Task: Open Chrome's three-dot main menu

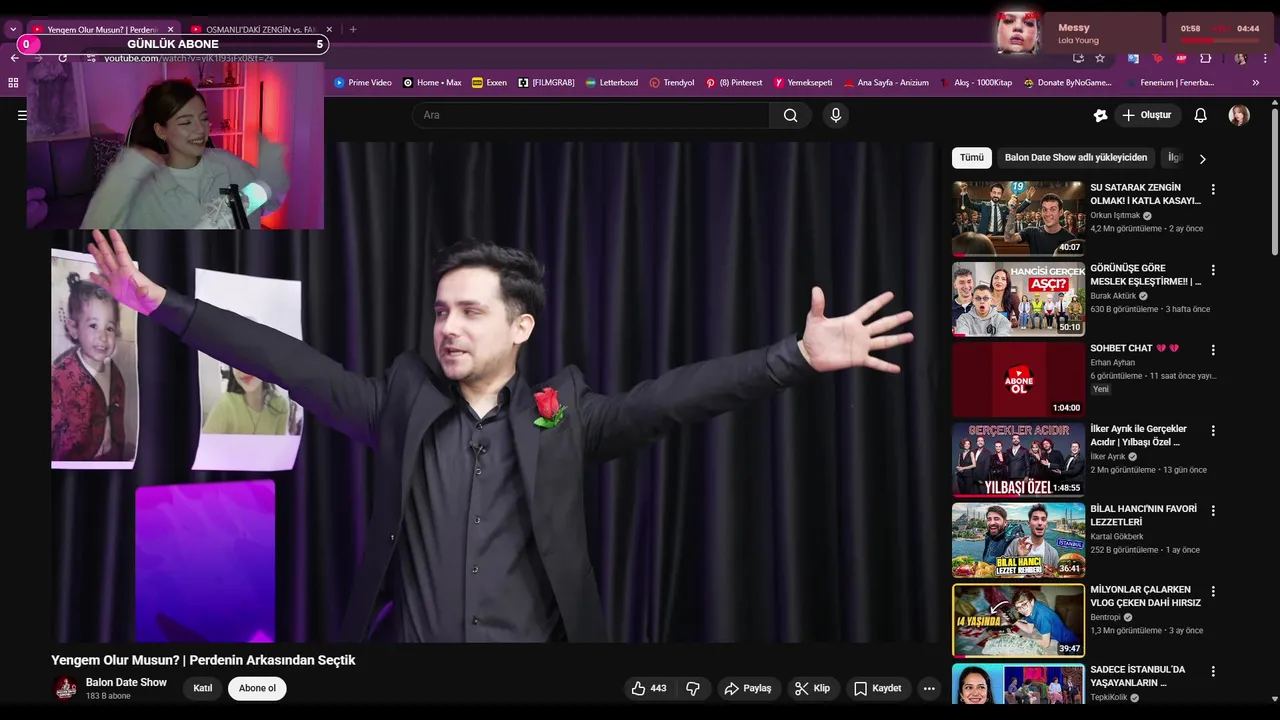Action: (1264, 58)
